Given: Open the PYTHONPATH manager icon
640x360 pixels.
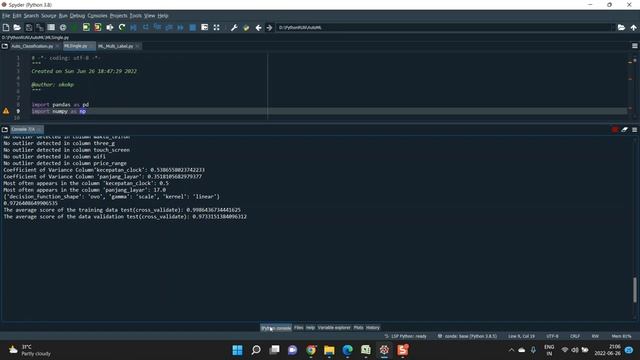Looking at the screenshot, I should (x=246, y=27).
